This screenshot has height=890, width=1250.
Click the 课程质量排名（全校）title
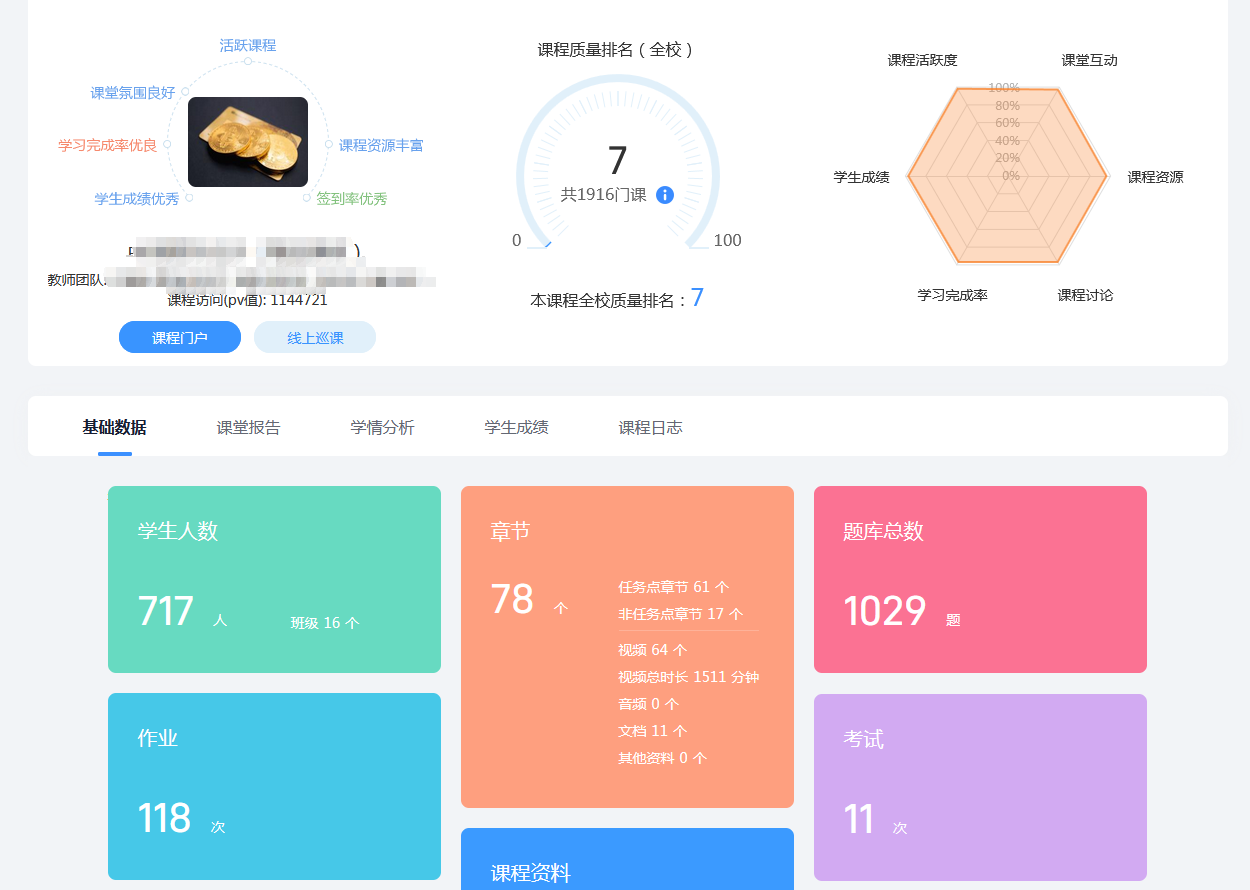[x=617, y=49]
